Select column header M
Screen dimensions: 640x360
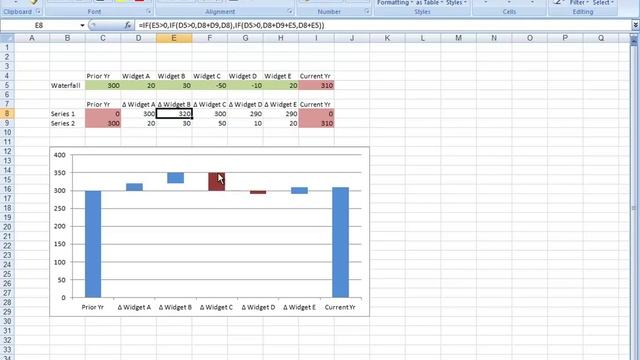[x=458, y=38]
